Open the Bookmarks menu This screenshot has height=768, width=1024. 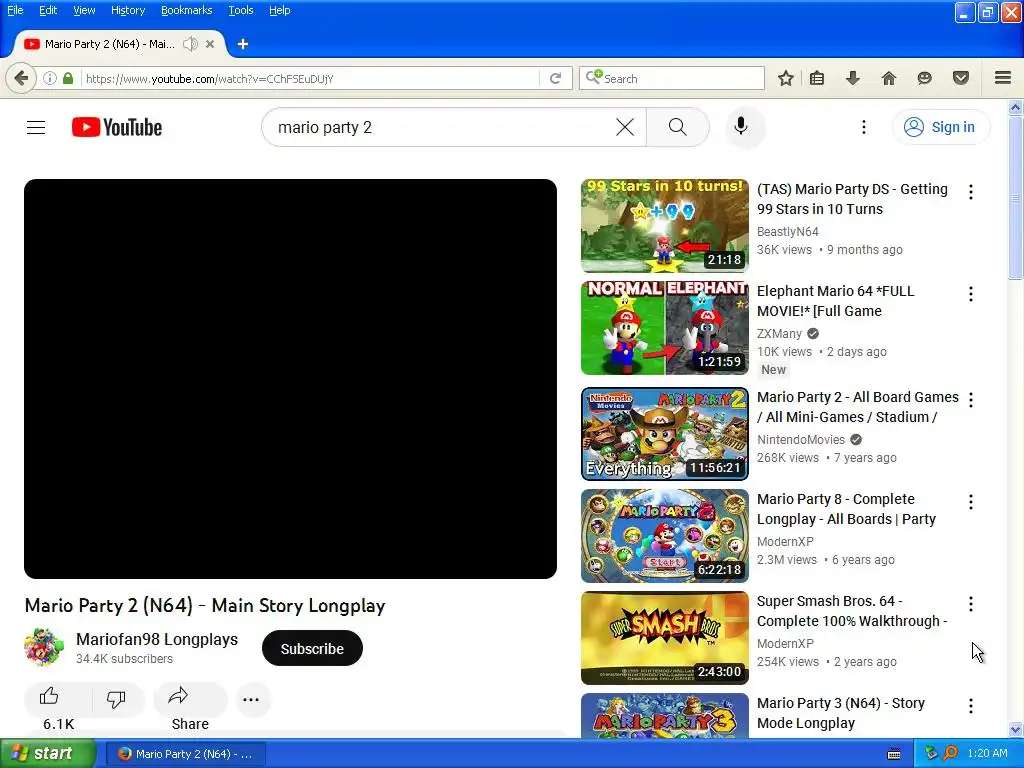pos(186,10)
